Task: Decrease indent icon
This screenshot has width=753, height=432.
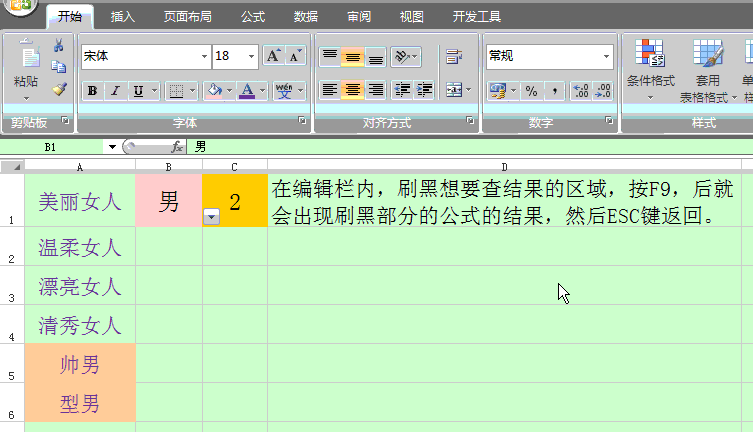Action: [x=402, y=90]
